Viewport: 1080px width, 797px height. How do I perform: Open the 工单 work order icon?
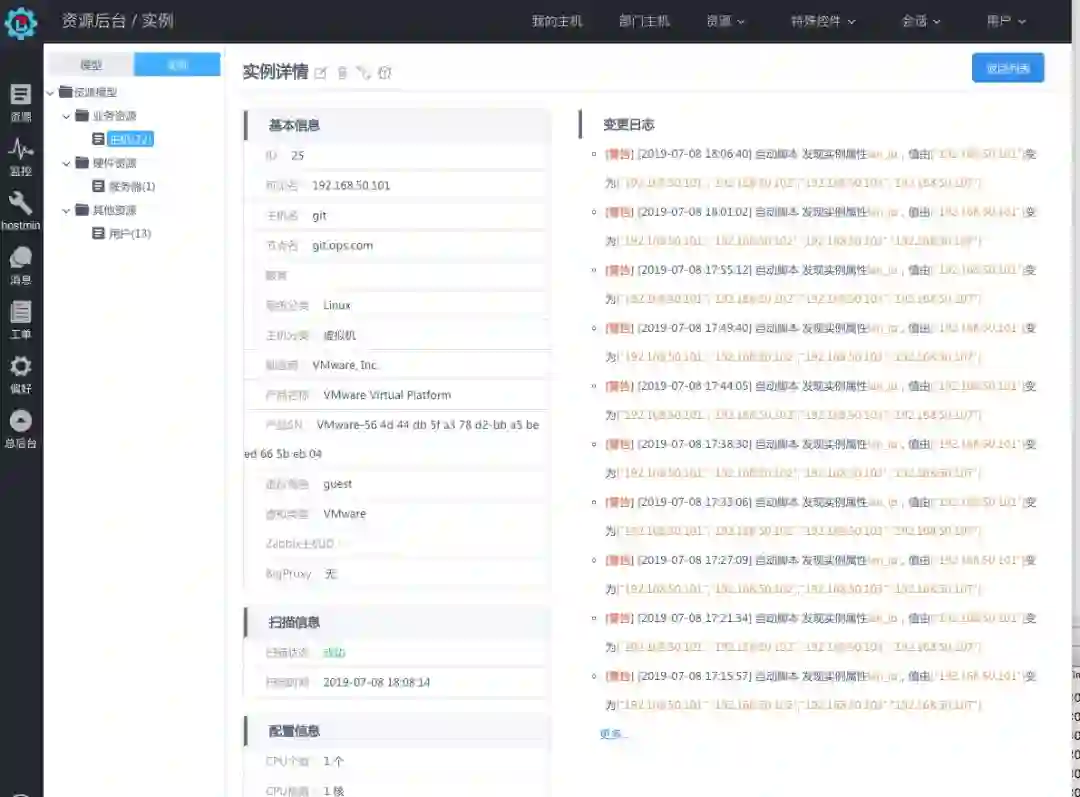tap(21, 320)
